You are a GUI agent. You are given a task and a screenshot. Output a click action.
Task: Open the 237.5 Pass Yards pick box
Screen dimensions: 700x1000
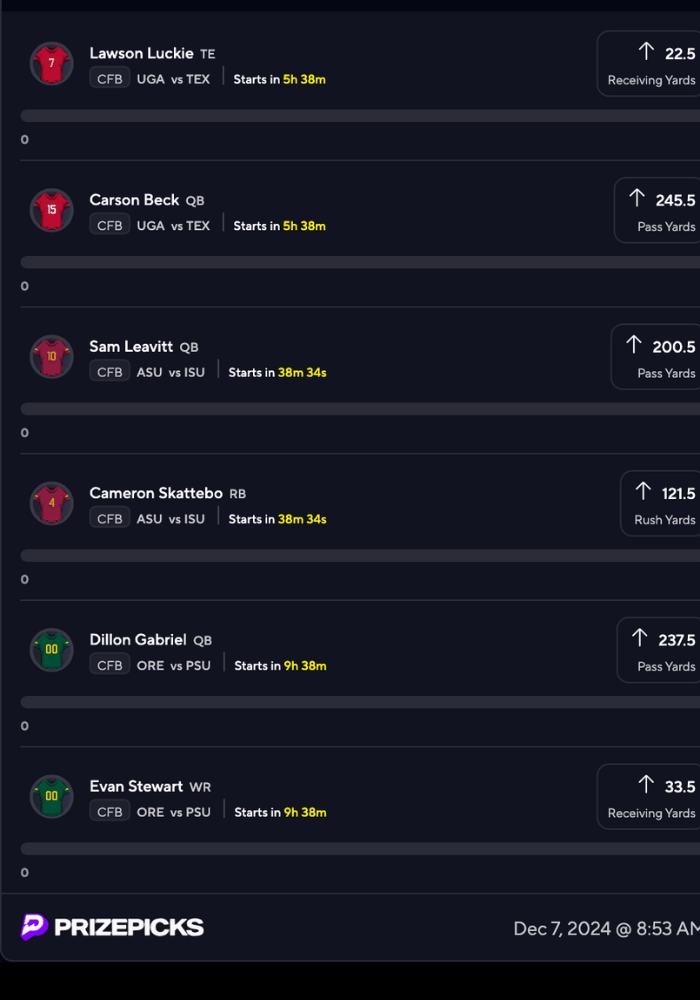[658, 650]
